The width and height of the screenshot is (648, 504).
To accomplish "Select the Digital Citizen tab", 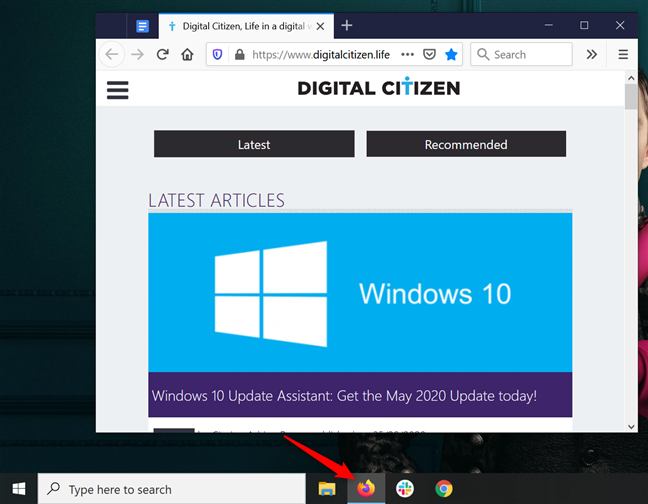I will (246, 26).
